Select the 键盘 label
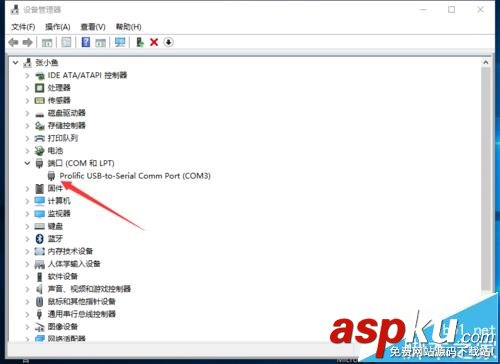Image resolution: width=500 pixels, height=364 pixels. coord(55,226)
